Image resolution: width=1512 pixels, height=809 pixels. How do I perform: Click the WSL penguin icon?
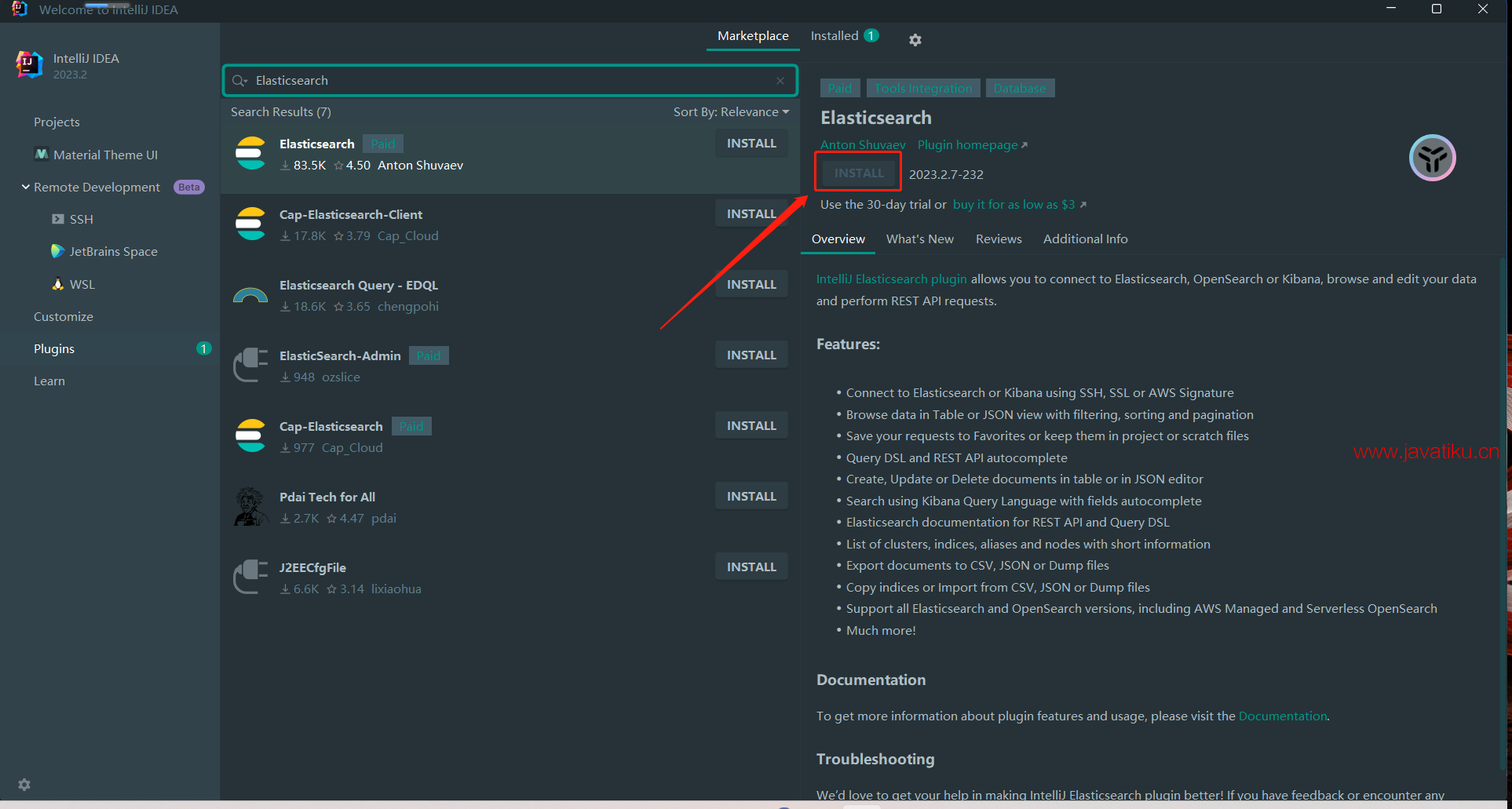[x=58, y=284]
